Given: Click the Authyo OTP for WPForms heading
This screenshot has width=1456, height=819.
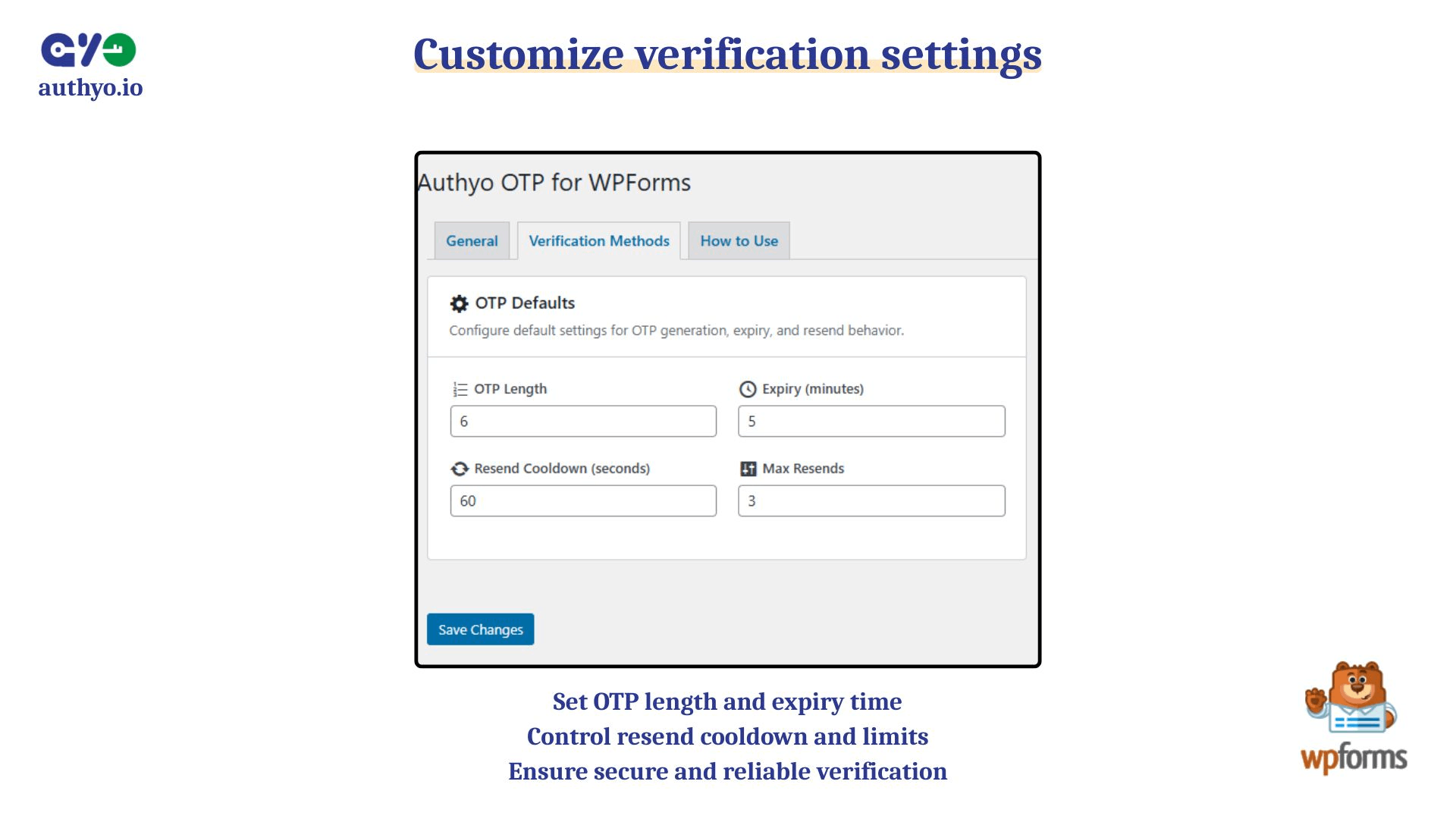Looking at the screenshot, I should coord(554,183).
